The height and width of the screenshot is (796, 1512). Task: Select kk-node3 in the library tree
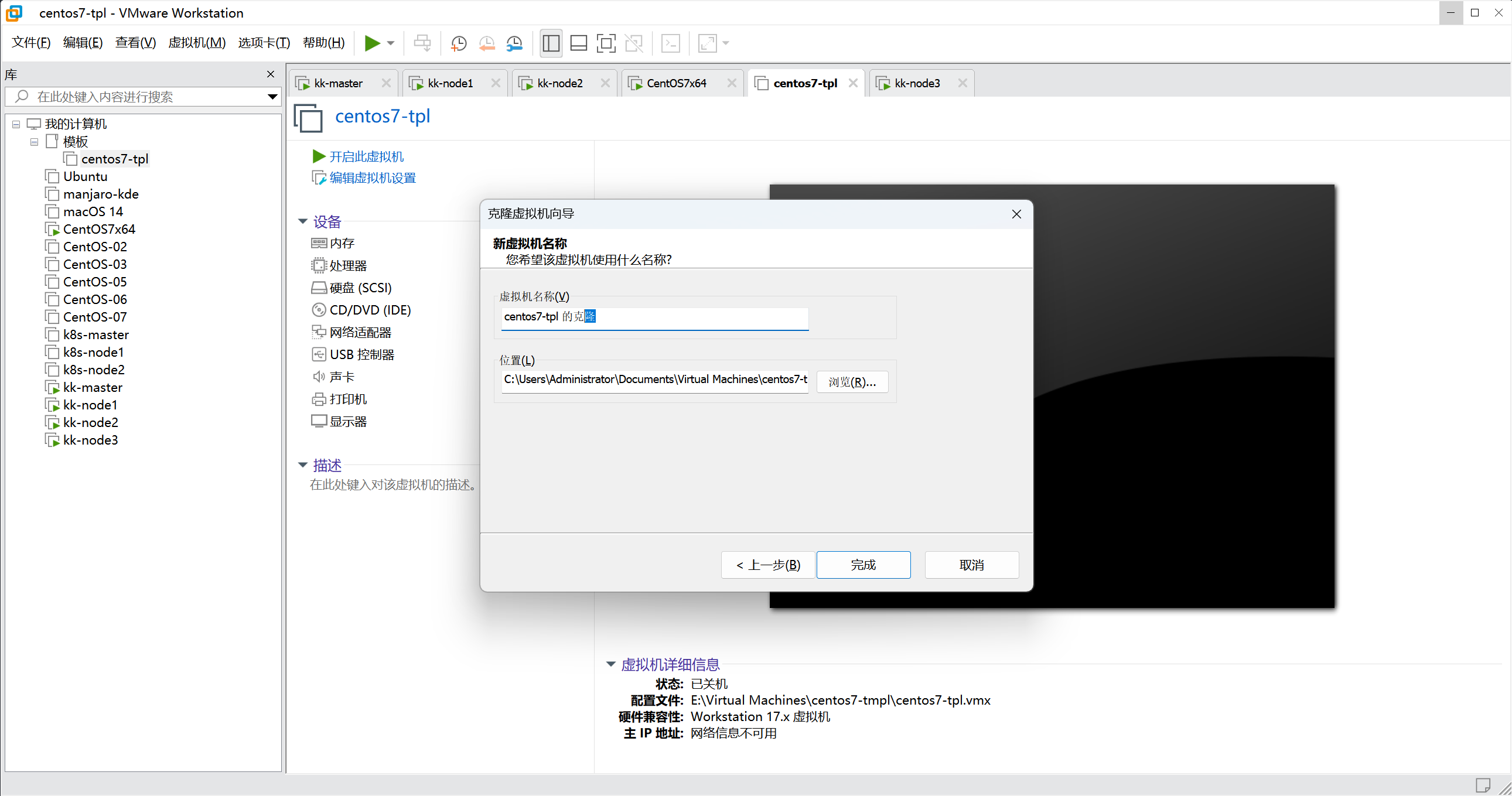[90, 440]
